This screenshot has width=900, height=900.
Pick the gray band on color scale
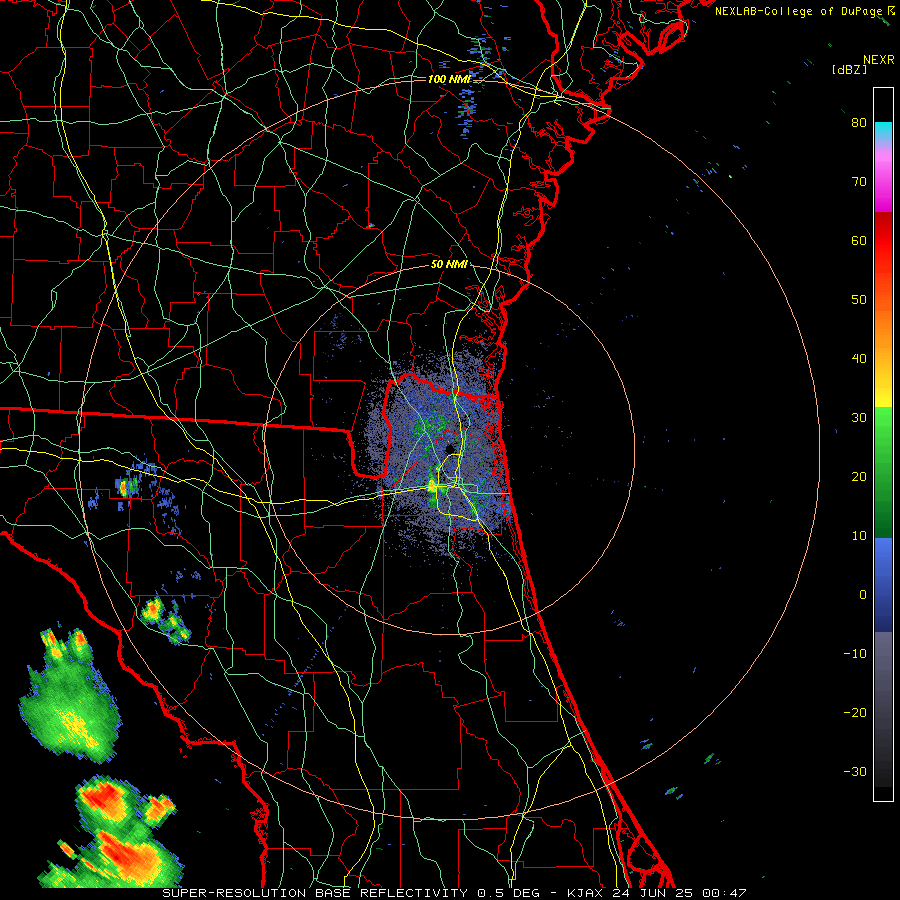pyautogui.click(x=883, y=709)
